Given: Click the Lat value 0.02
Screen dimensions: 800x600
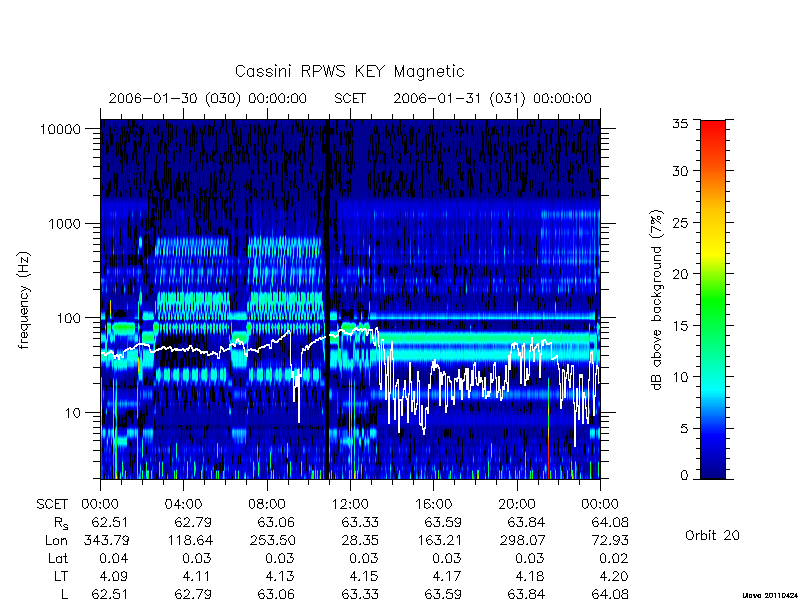Looking at the screenshot, I should pos(614,558).
